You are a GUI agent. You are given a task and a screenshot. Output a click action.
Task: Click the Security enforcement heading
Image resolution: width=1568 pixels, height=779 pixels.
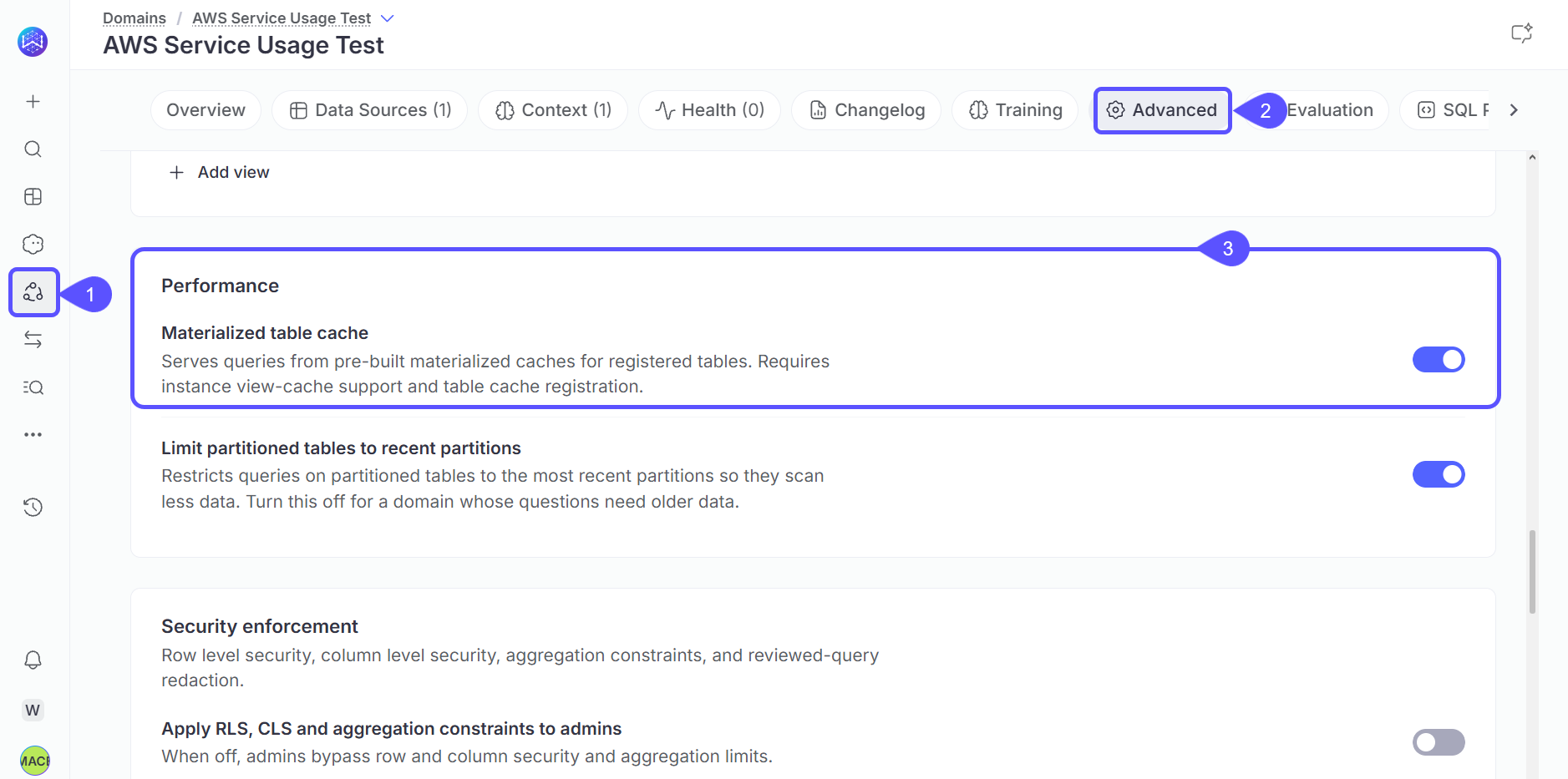click(x=260, y=626)
